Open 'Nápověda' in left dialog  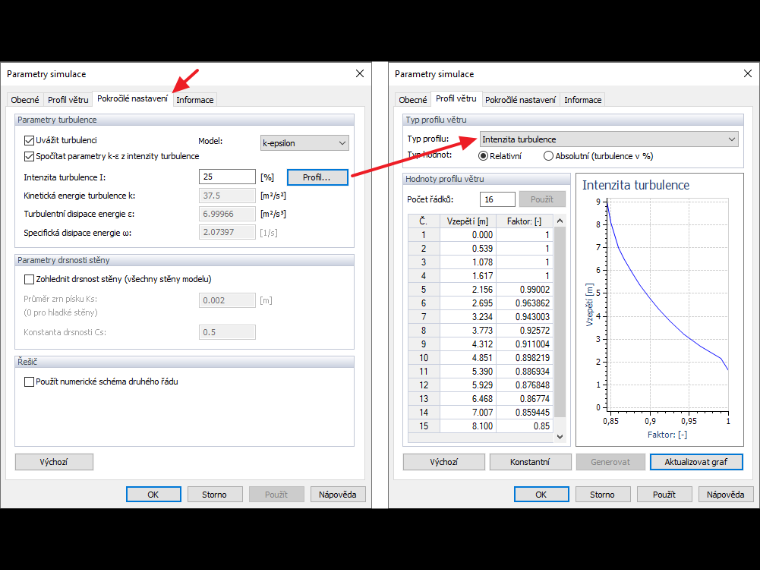pos(337,494)
